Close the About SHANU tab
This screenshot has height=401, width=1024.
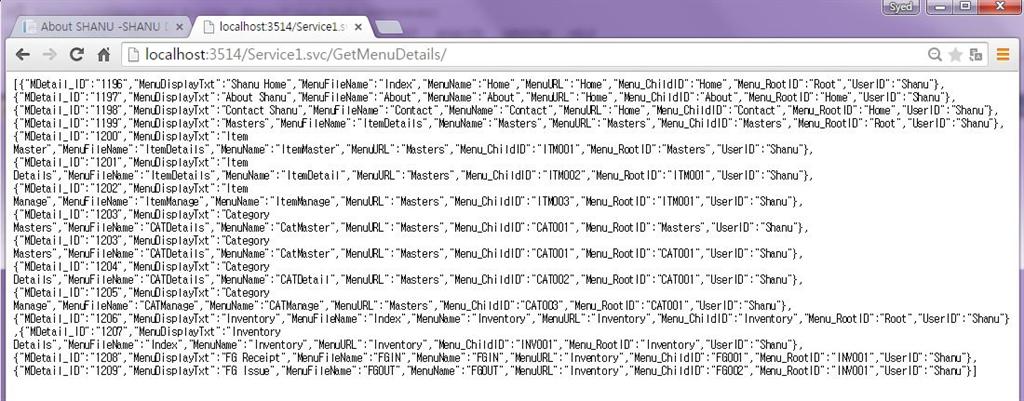[x=180, y=27]
